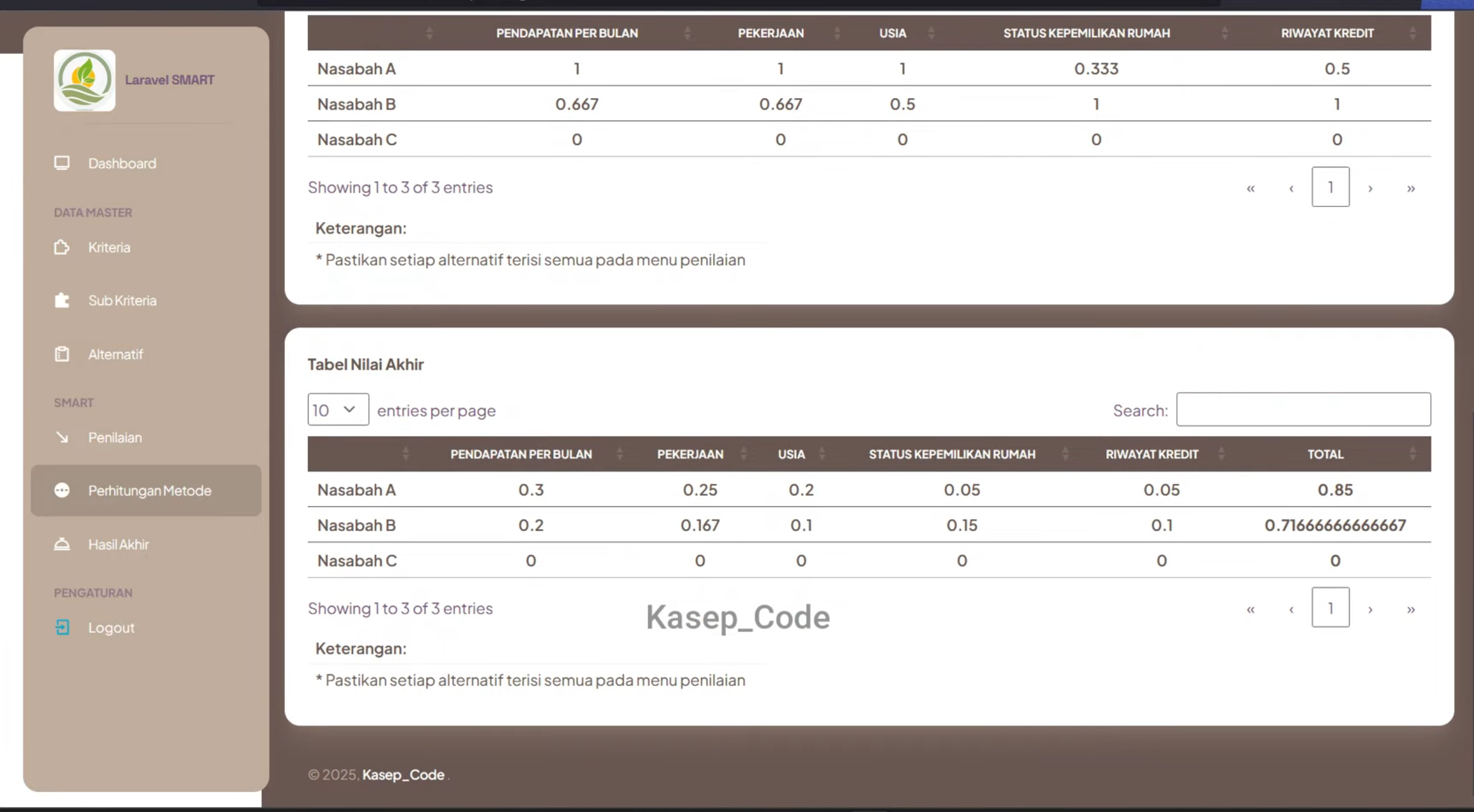Open the Dashboard menu
Screen dimensions: 1474x812
[x=146, y=163]
